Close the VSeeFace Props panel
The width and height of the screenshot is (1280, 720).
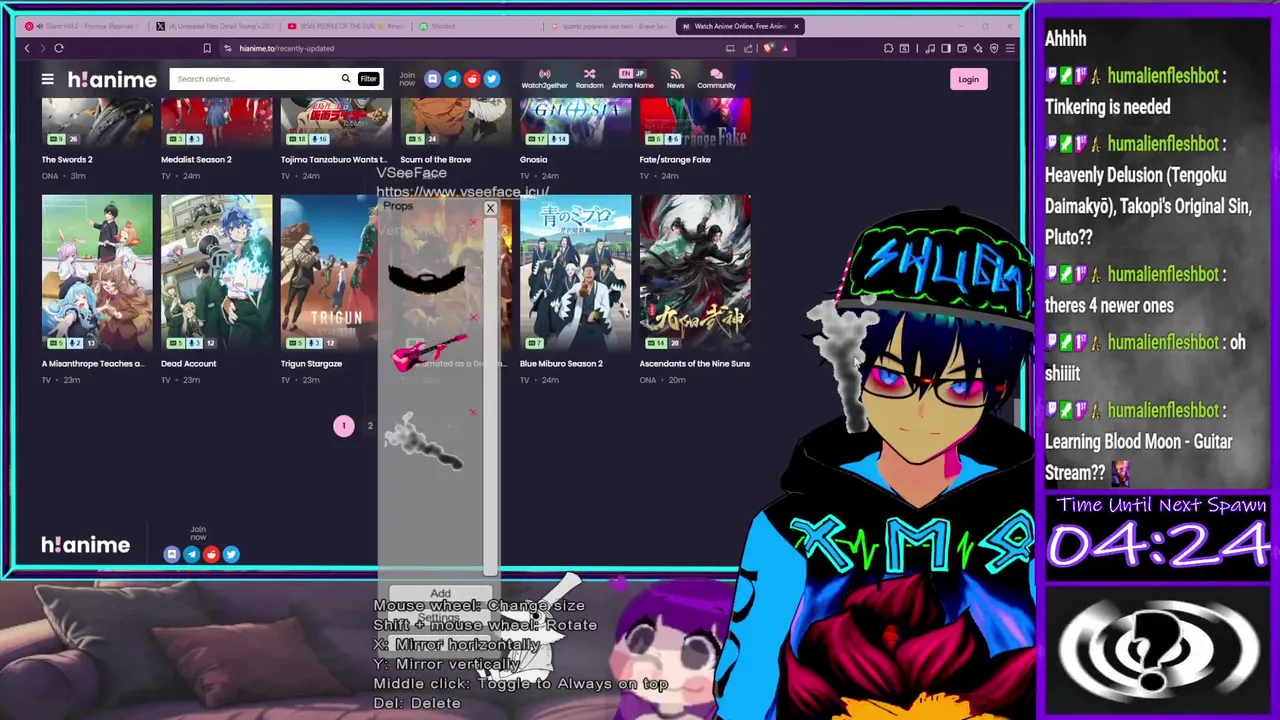[490, 208]
